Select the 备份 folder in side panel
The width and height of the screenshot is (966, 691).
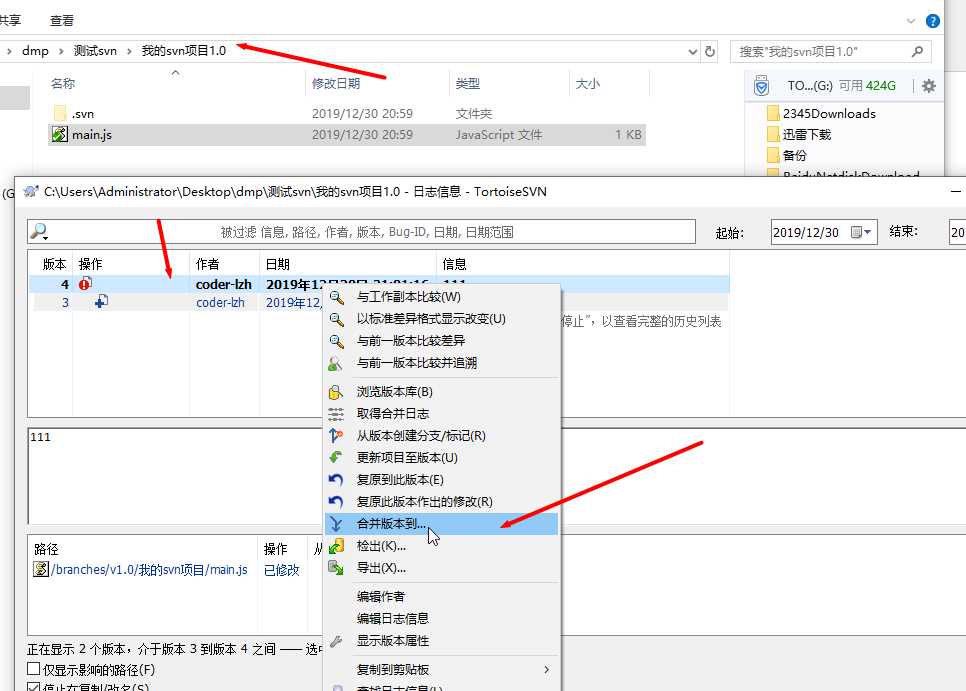[794, 155]
